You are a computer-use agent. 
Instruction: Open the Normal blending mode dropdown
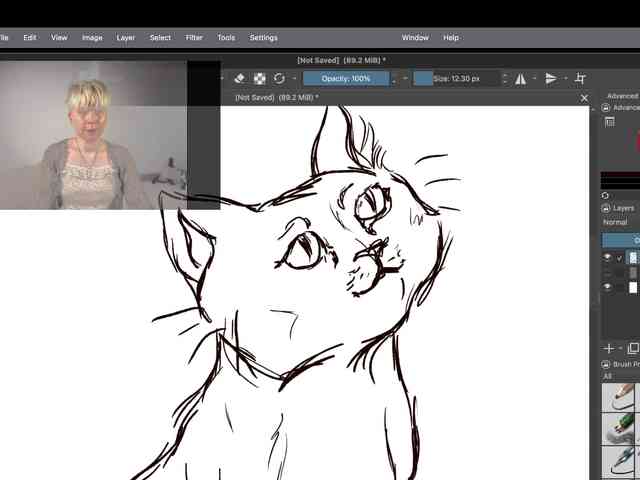click(620, 222)
